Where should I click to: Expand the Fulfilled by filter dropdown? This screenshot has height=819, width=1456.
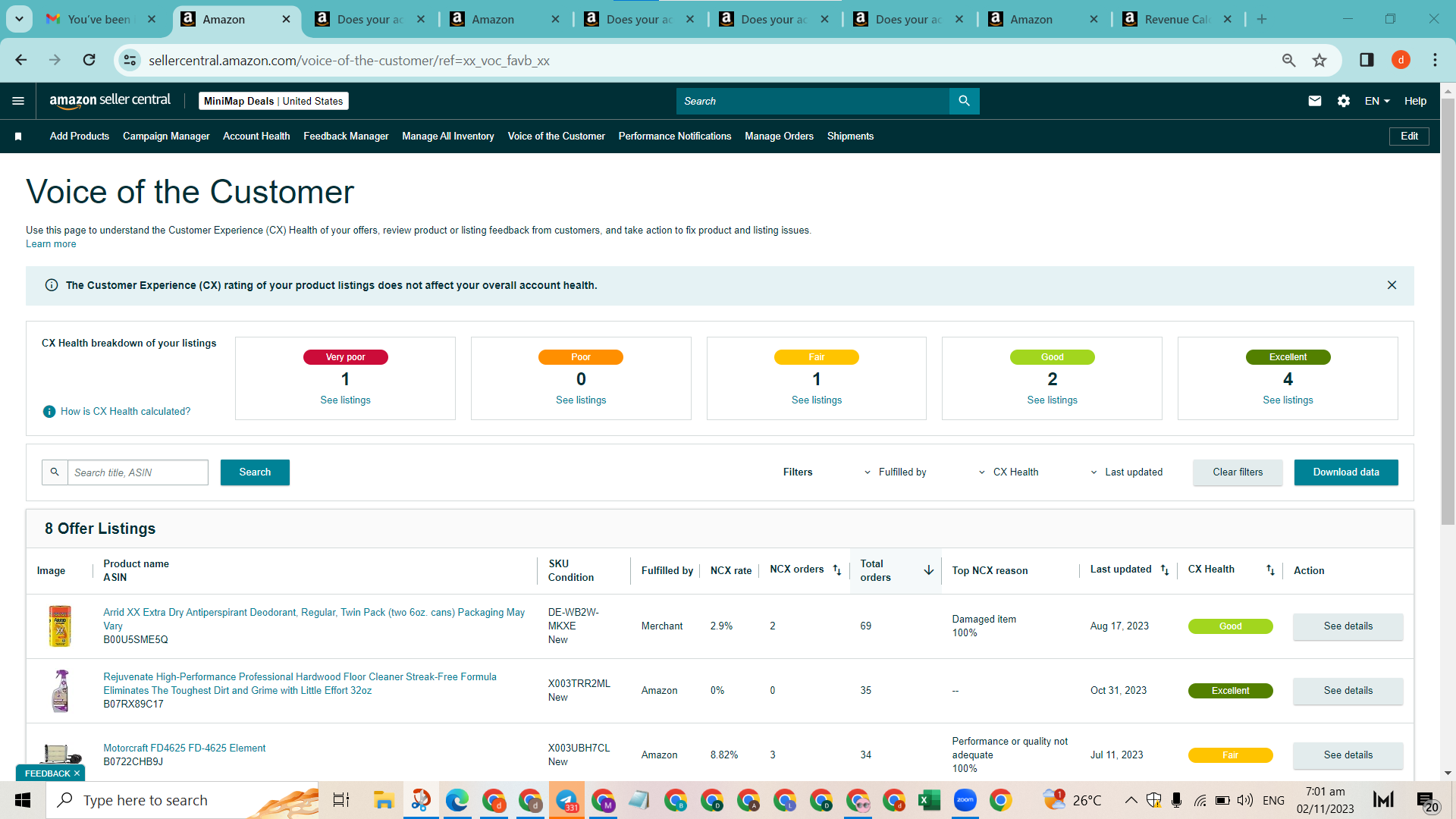tap(896, 472)
